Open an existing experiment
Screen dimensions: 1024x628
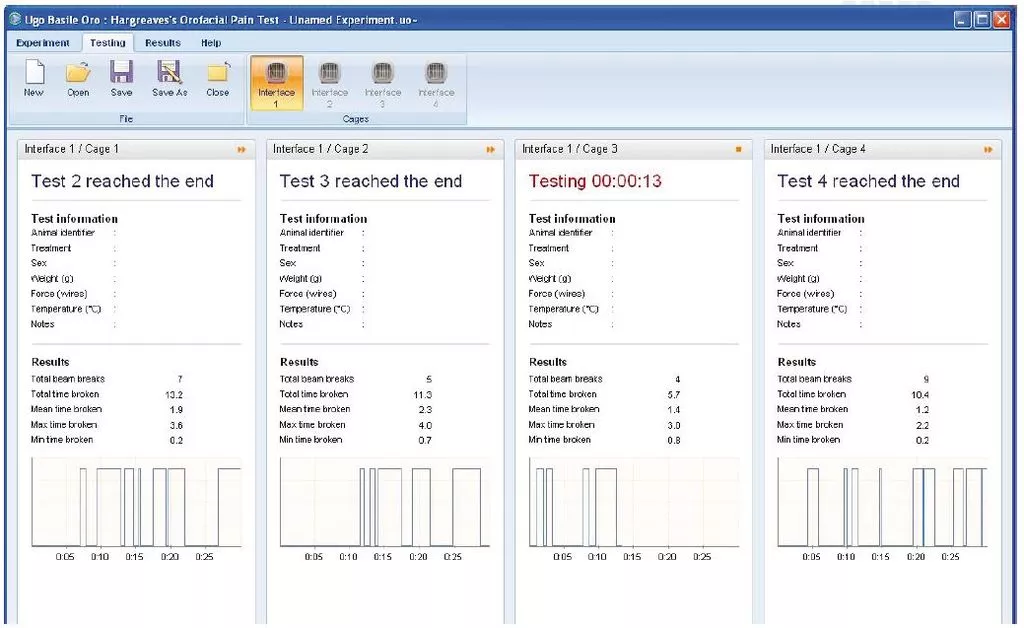pos(77,78)
